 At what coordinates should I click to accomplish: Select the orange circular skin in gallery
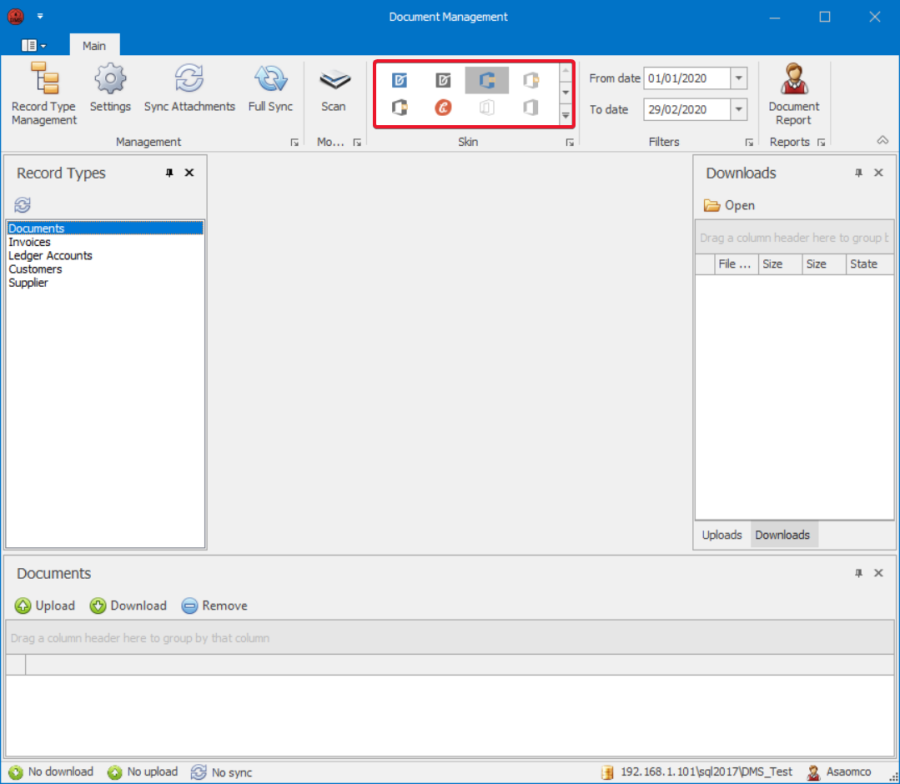click(x=443, y=108)
